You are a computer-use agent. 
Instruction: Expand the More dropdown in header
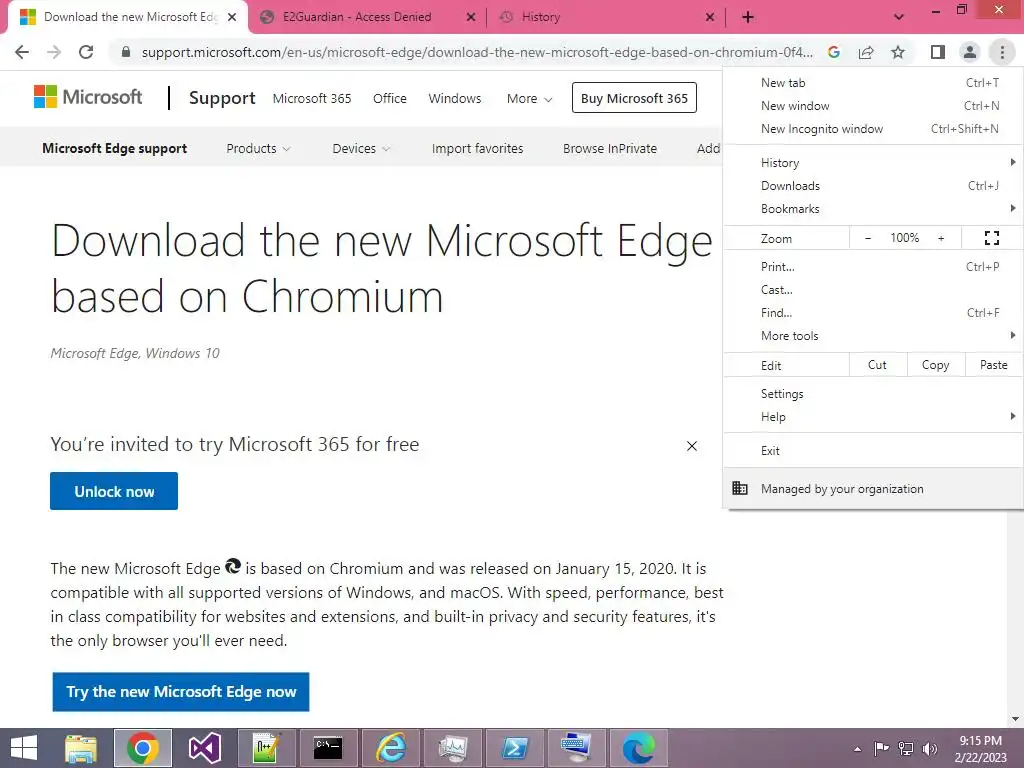[x=529, y=99]
